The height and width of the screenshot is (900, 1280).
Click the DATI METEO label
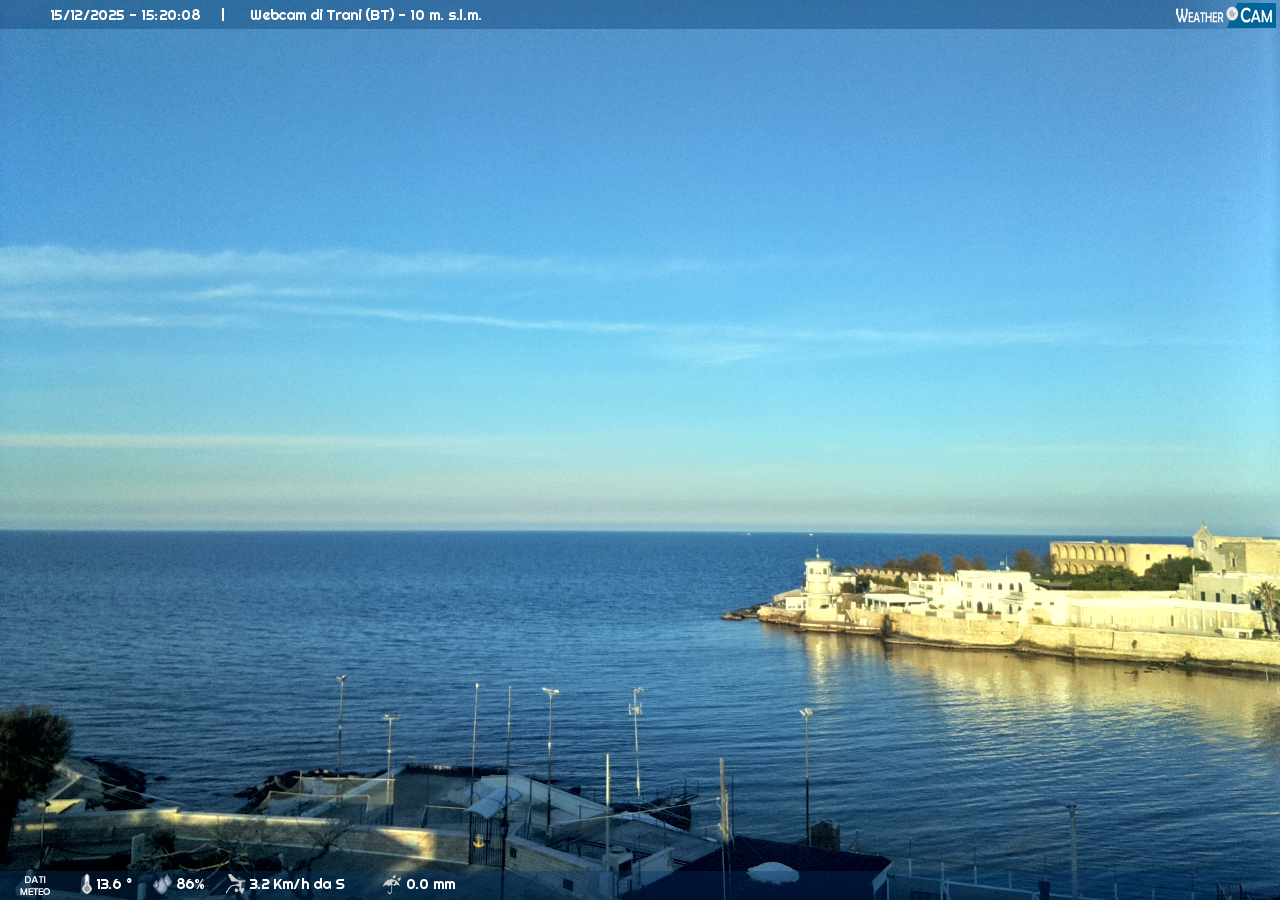[35, 885]
